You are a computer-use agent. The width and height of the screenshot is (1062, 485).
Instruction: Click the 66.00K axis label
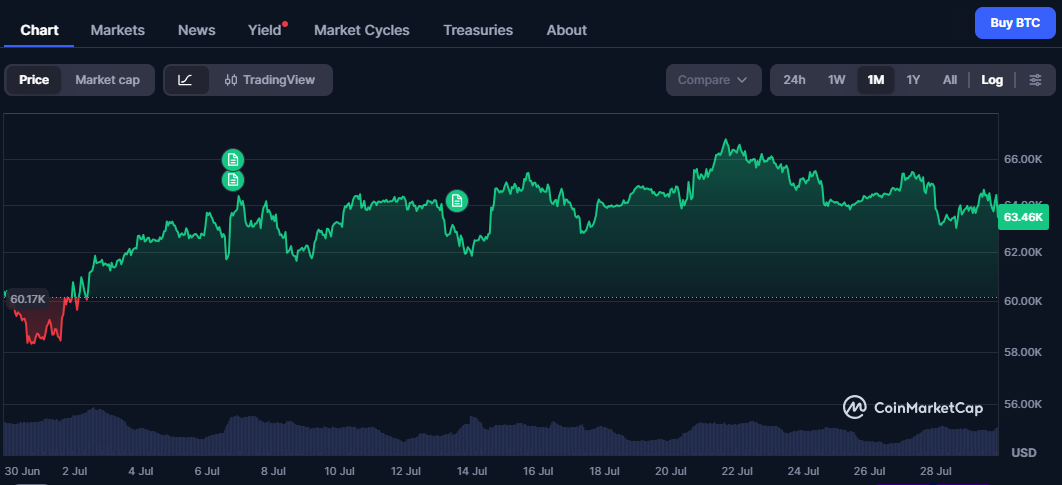click(x=1022, y=159)
